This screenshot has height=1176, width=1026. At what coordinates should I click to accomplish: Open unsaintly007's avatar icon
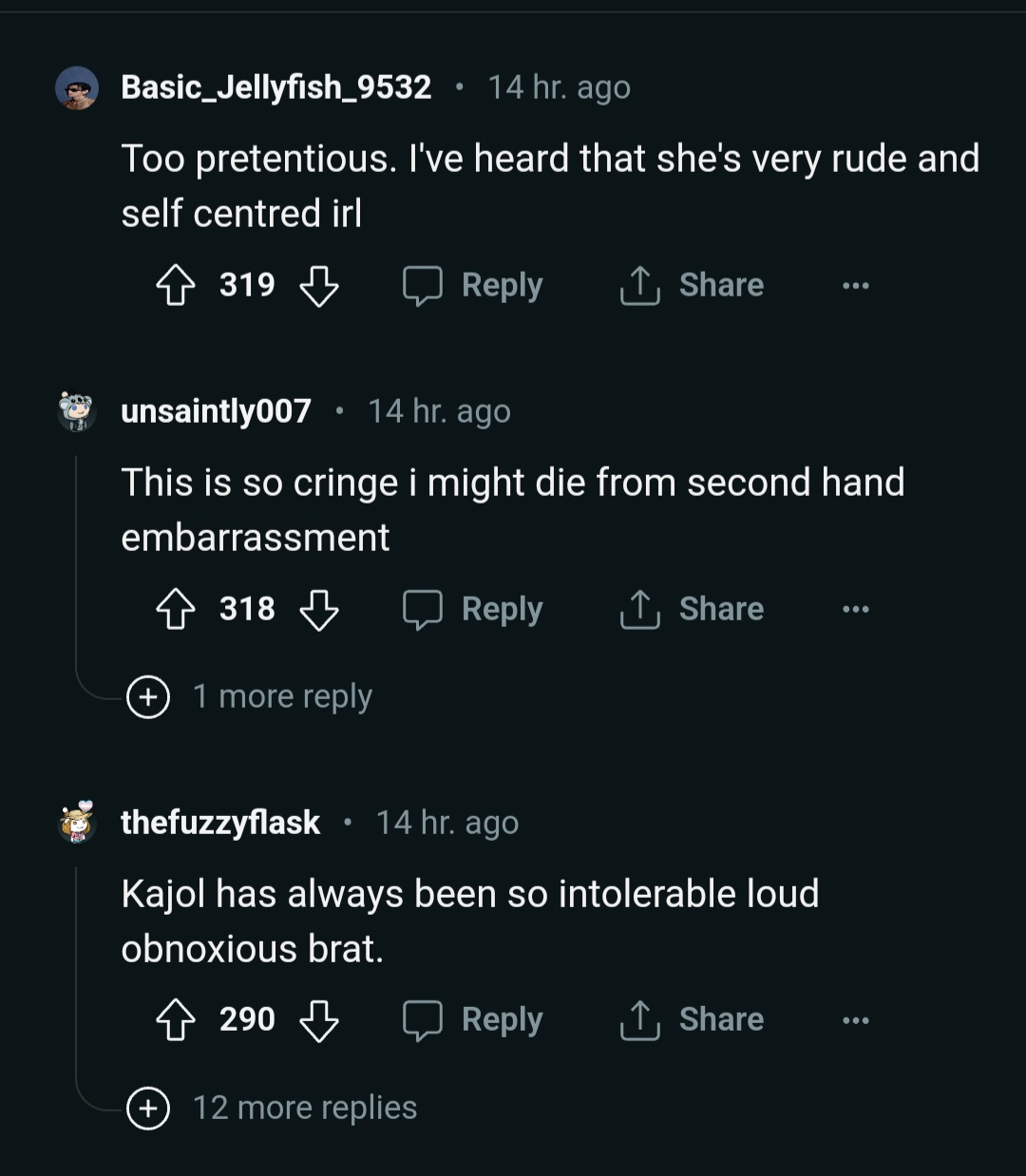click(x=77, y=411)
